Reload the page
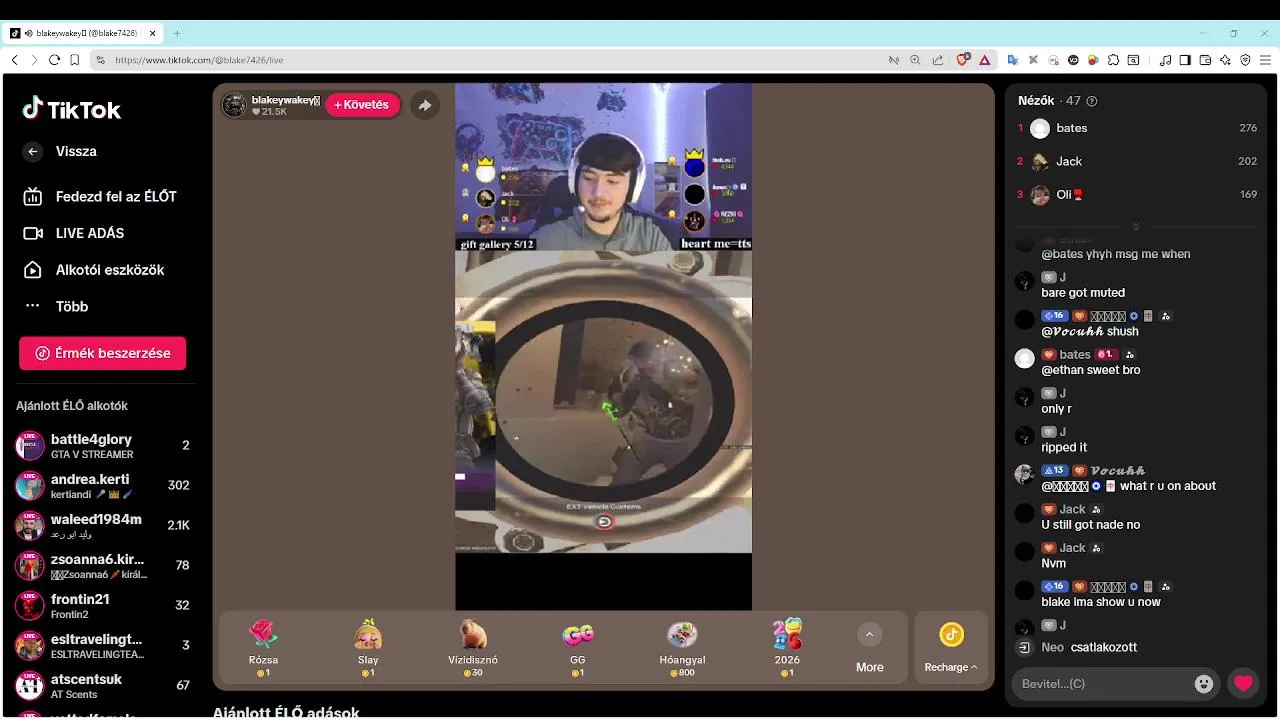 pyautogui.click(x=54, y=60)
